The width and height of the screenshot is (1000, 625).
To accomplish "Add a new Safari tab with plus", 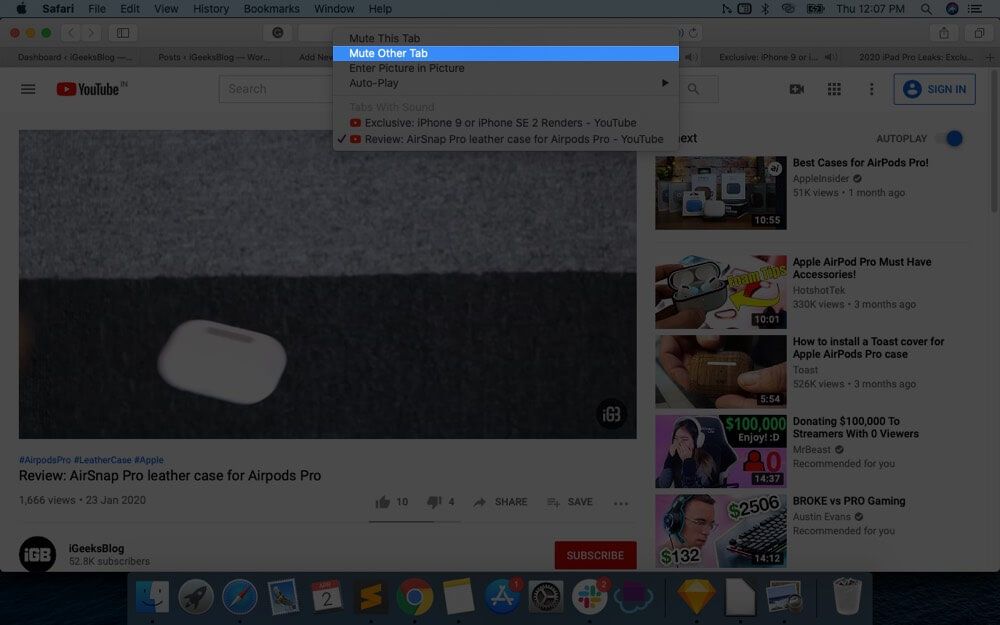I will coord(989,57).
